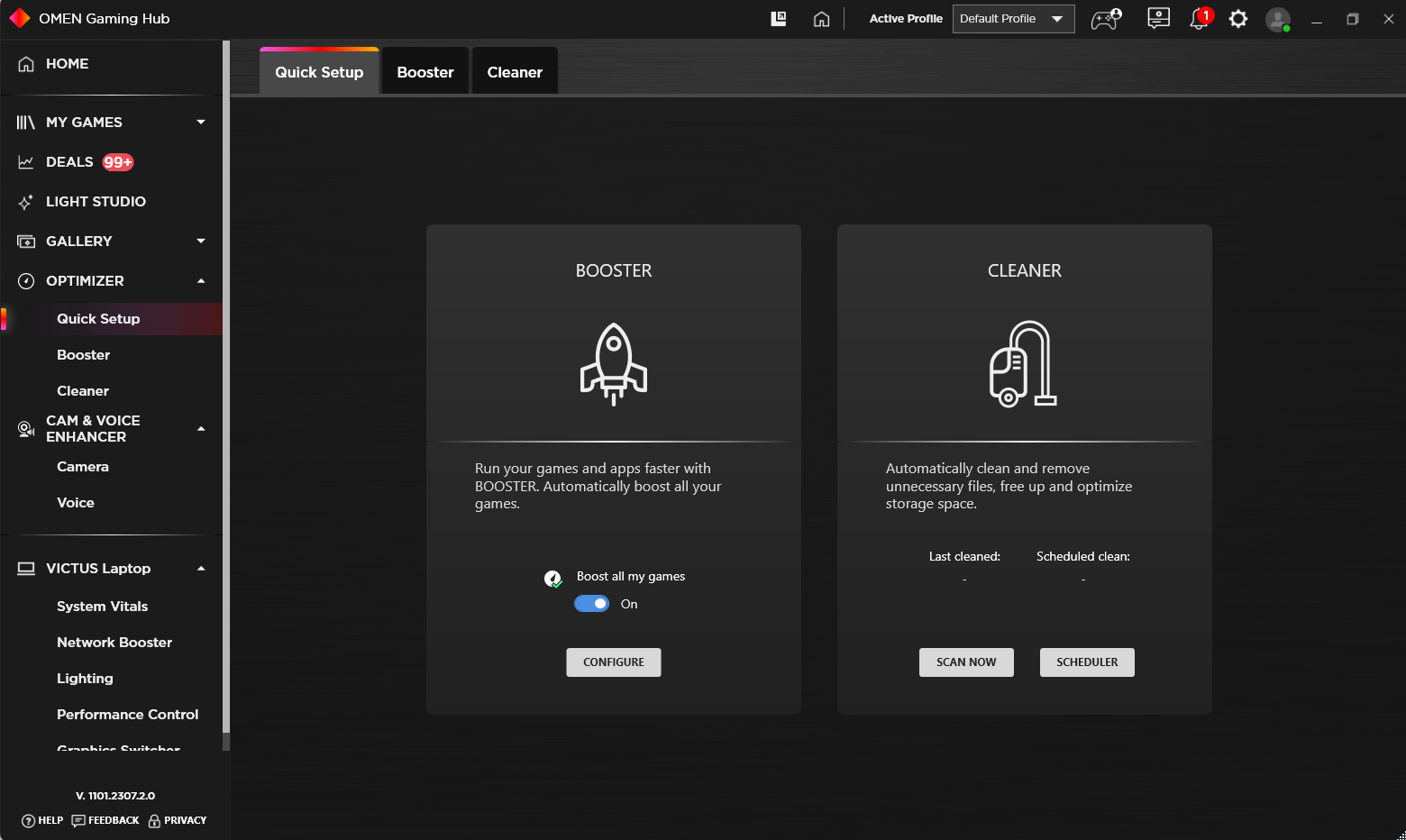This screenshot has height=840, width=1406.
Task: Open the PRIVACY link
Action: (x=178, y=820)
